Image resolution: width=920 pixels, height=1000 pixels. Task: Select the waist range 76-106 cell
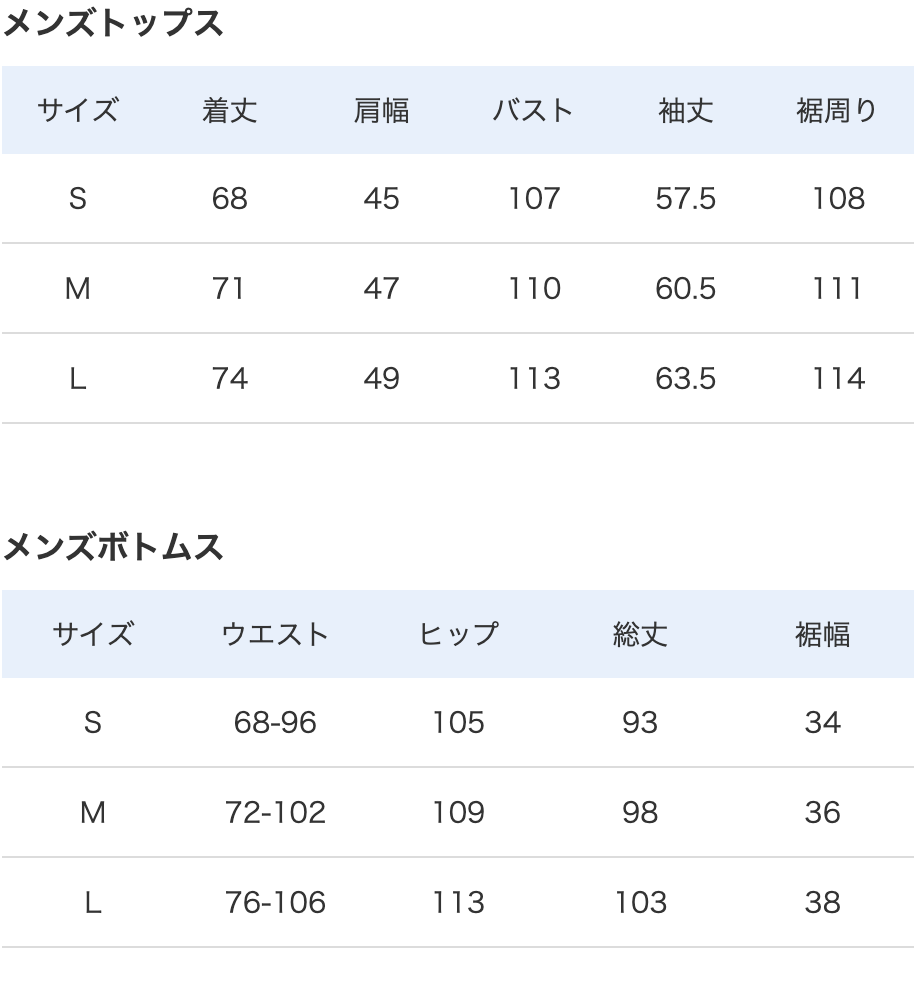coord(275,903)
